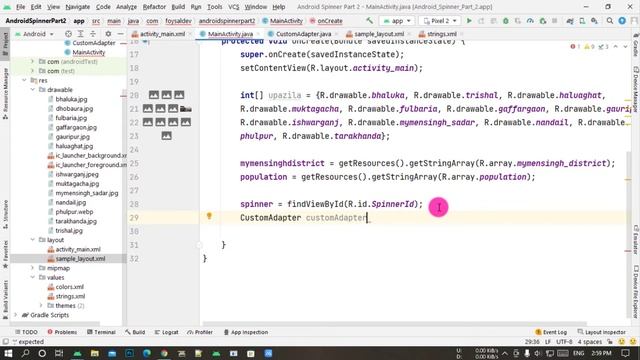Run the app with the green play button

[x=469, y=20]
